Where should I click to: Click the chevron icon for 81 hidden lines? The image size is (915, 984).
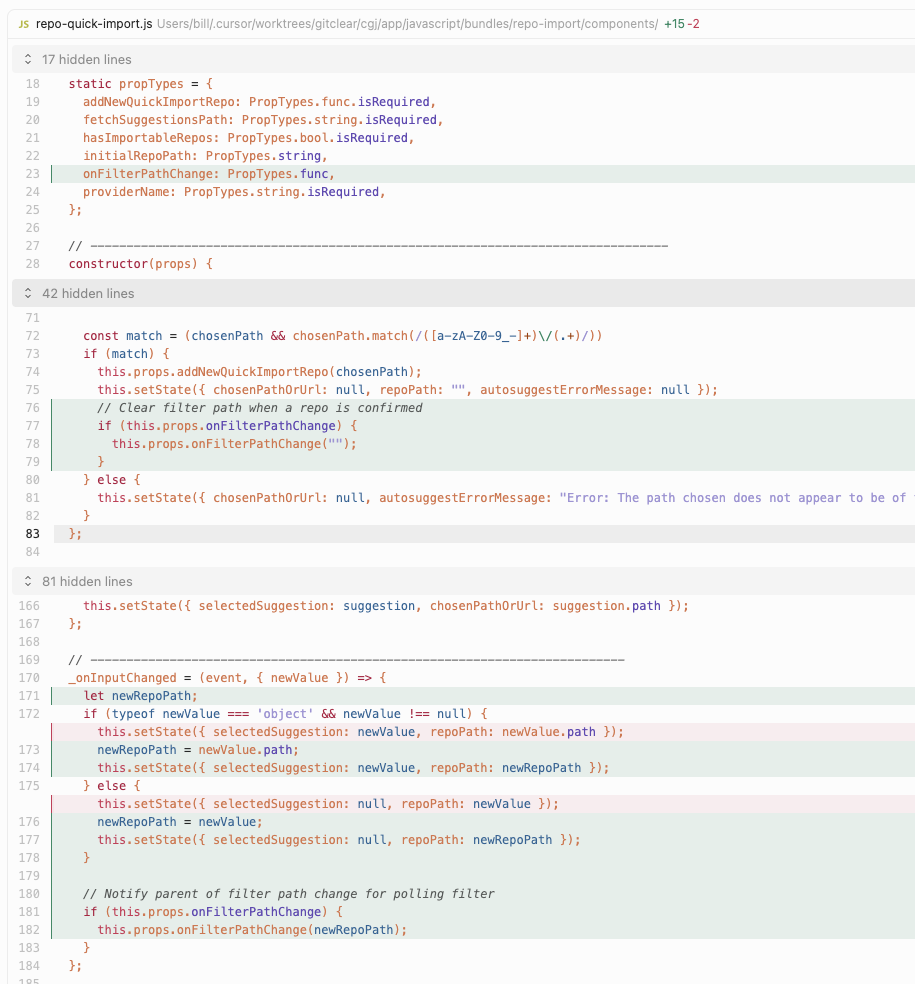tap(27, 582)
